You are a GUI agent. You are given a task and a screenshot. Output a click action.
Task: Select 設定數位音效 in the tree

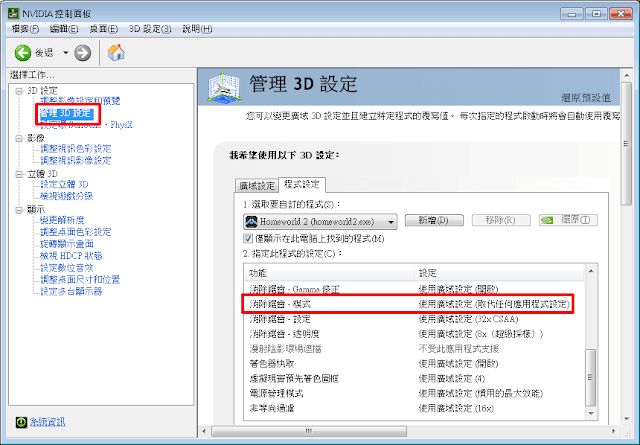pyautogui.click(x=67, y=268)
